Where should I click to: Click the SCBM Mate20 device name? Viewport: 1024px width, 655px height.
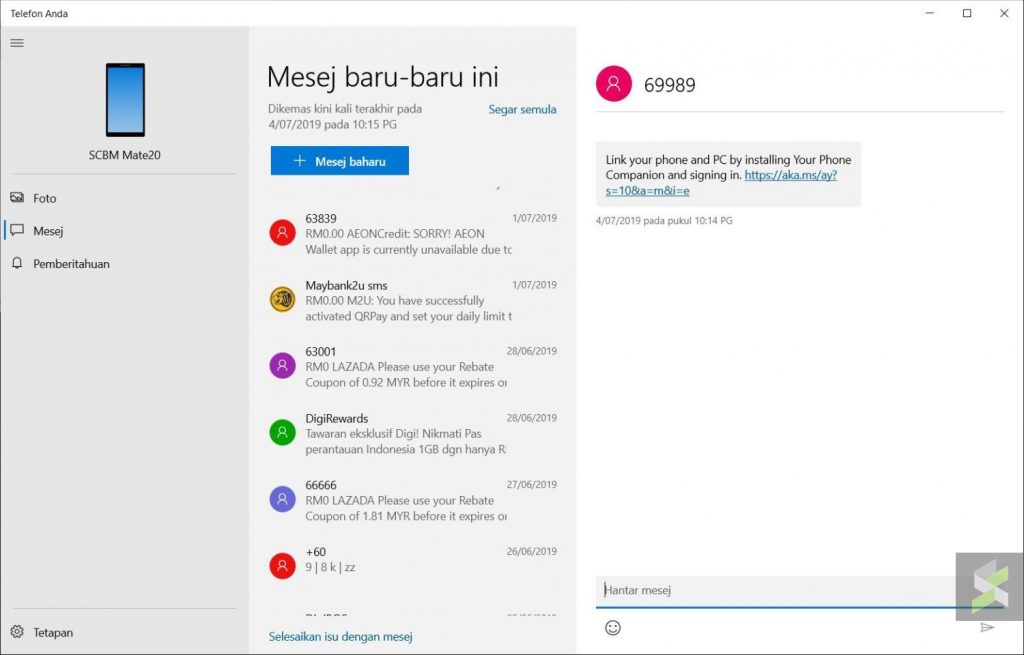(125, 155)
